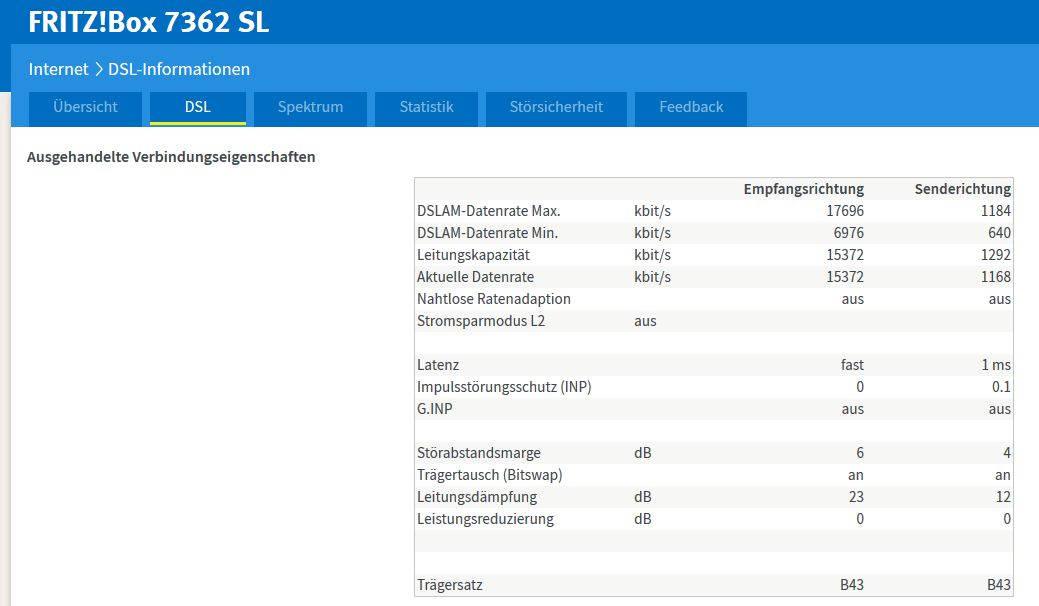The width and height of the screenshot is (1039, 606).
Task: Select the Leitungskapazität row label
Action: [473, 254]
